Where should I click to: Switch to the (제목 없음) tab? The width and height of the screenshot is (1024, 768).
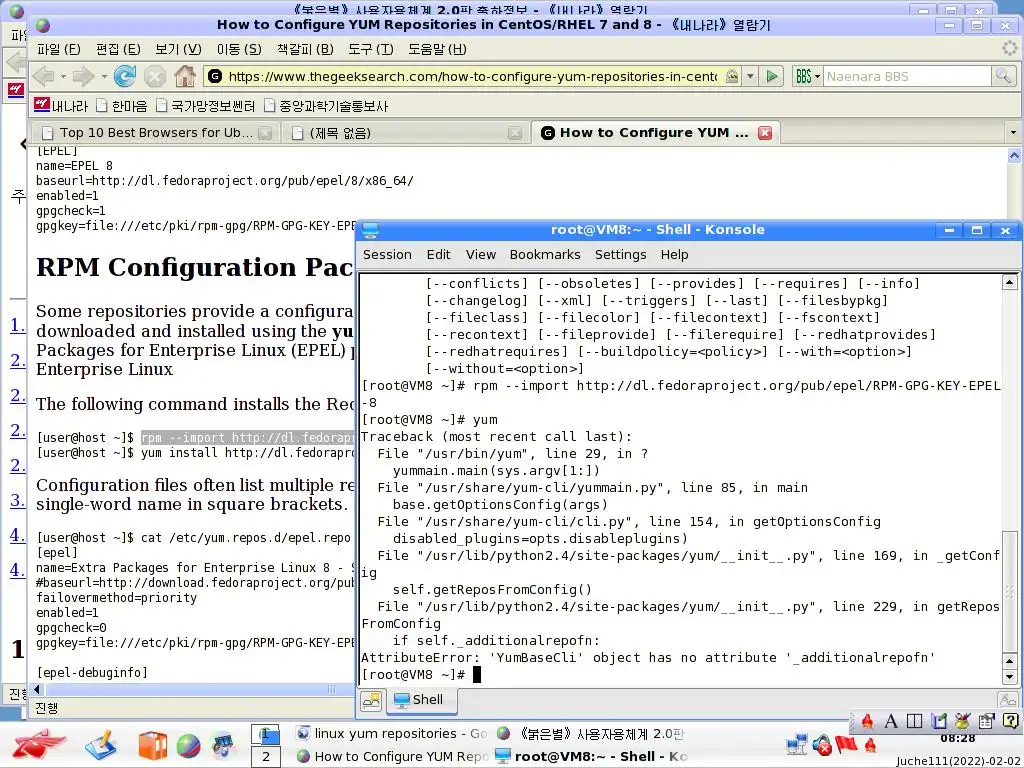(406, 133)
